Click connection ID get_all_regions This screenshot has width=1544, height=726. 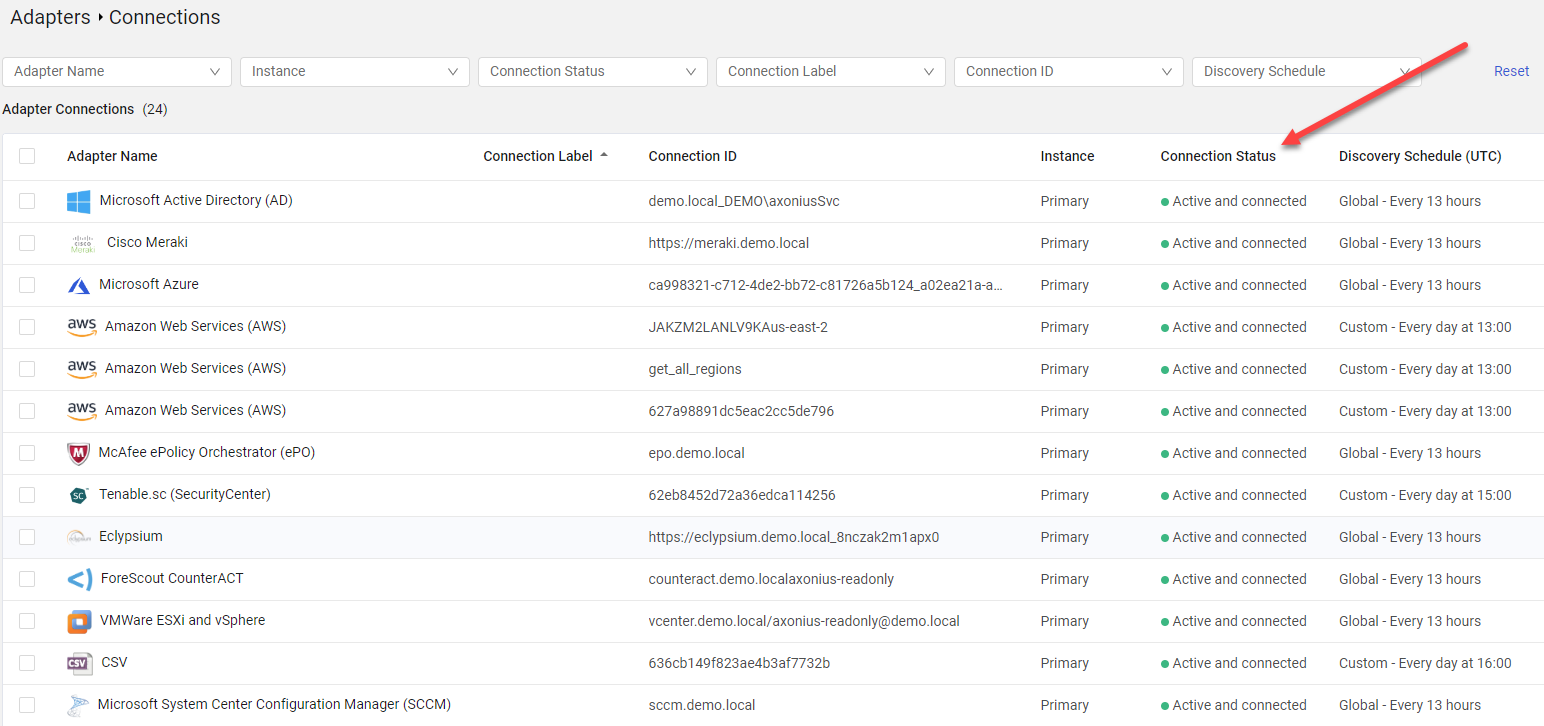click(x=695, y=369)
